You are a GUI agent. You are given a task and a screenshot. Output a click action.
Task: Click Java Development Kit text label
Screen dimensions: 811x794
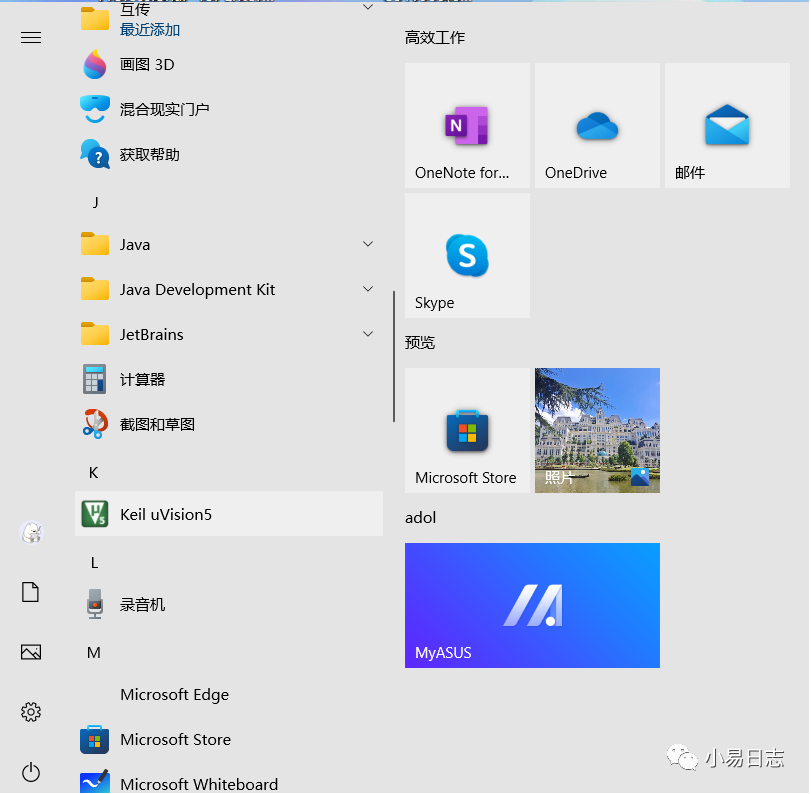tap(197, 290)
